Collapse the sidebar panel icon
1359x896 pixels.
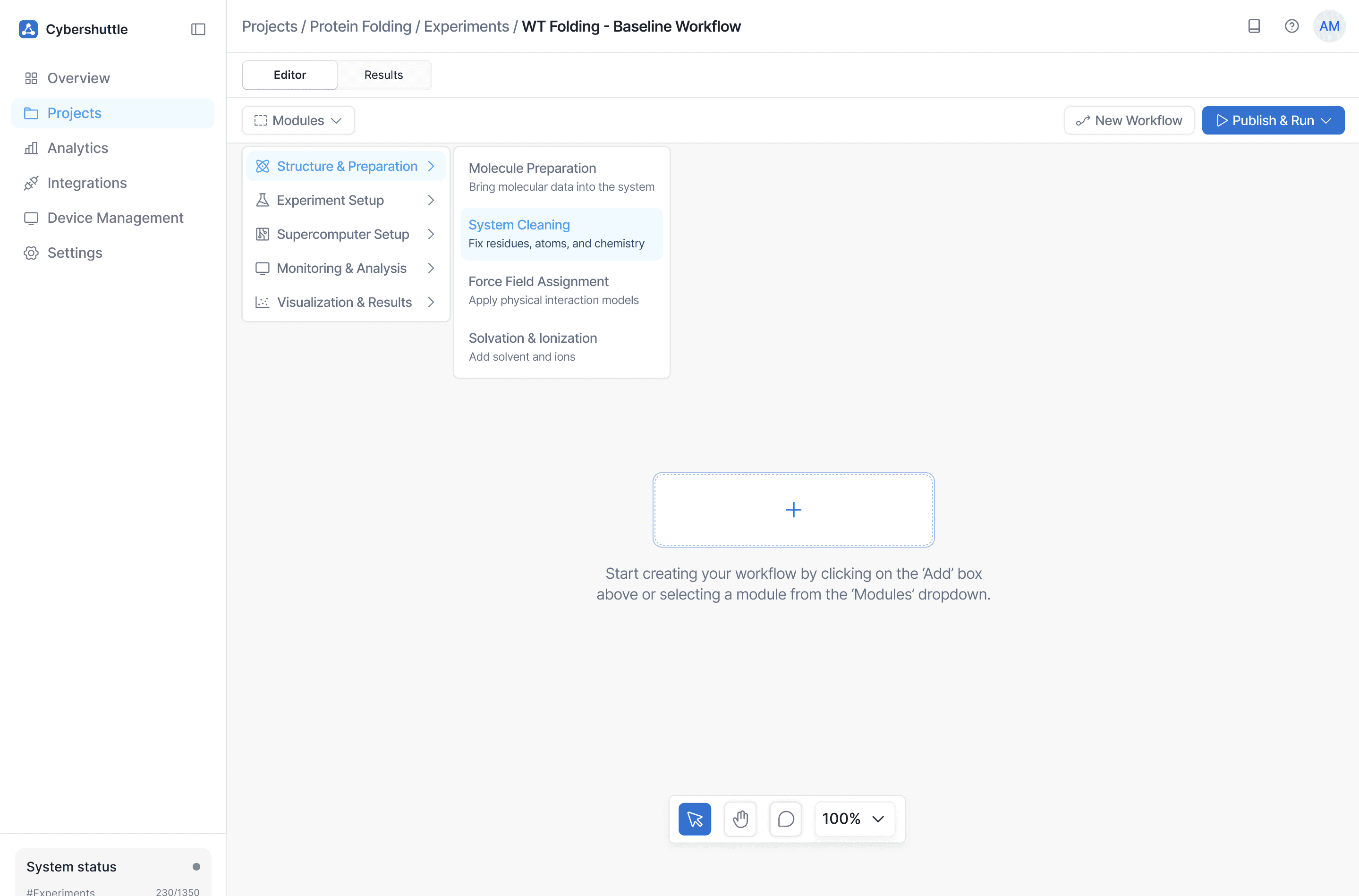coord(198,29)
